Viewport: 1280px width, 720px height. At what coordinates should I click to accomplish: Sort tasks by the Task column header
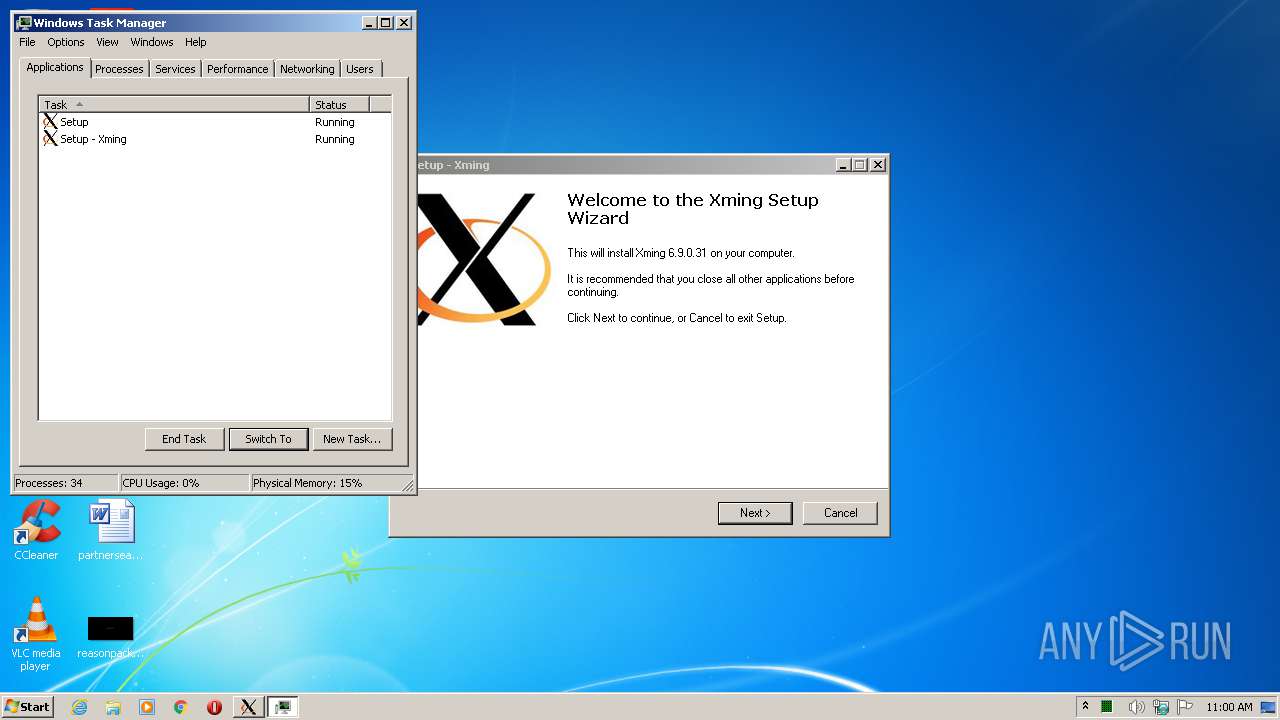coord(174,104)
